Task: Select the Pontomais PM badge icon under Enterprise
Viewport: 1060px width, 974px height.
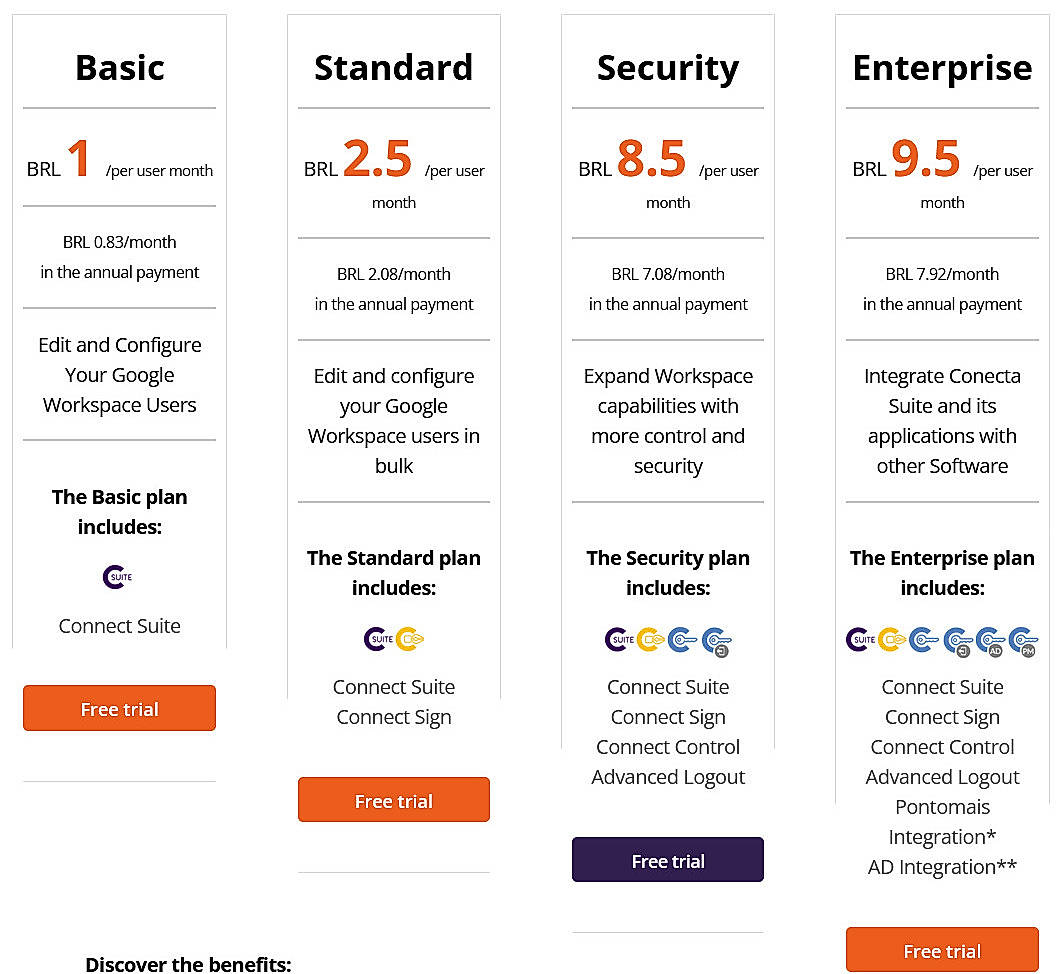Action: point(1022,640)
